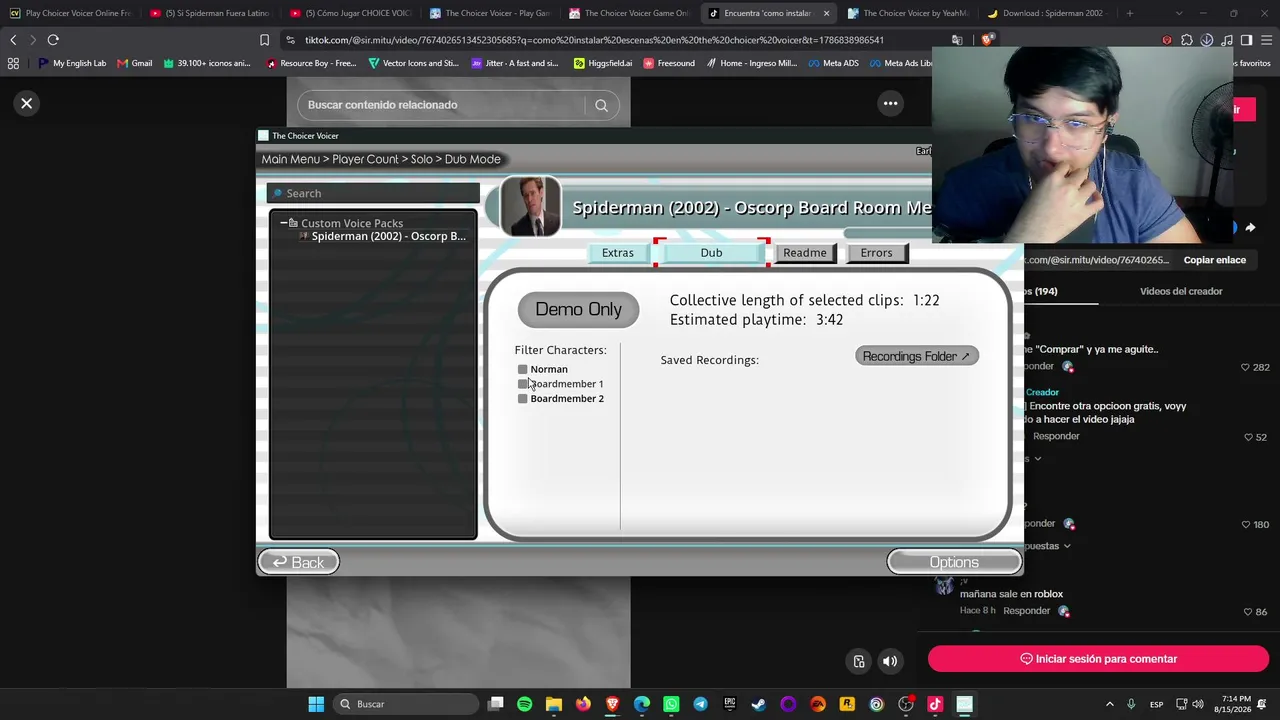Tick the Norman character filter checkbox
Viewport: 1280px width, 720px height.
(522, 370)
